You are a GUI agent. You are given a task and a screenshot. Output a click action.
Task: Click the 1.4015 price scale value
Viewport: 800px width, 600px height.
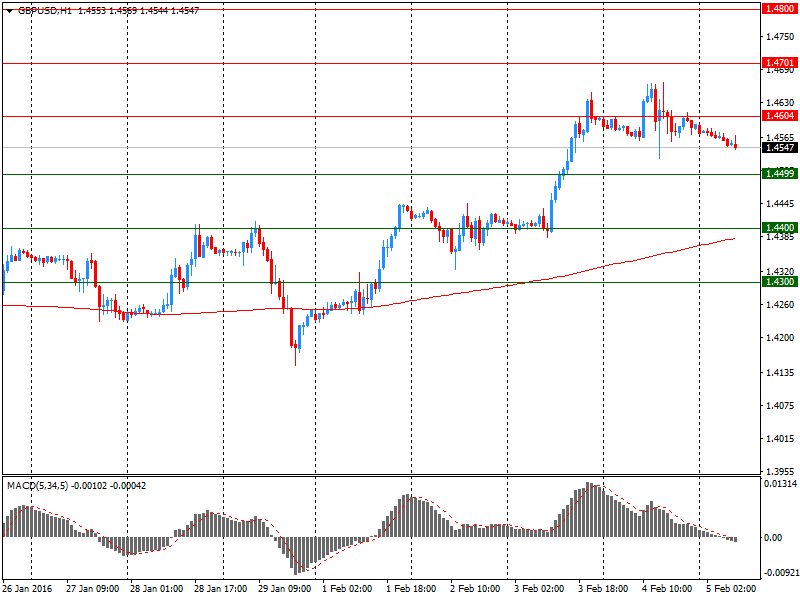coord(780,438)
